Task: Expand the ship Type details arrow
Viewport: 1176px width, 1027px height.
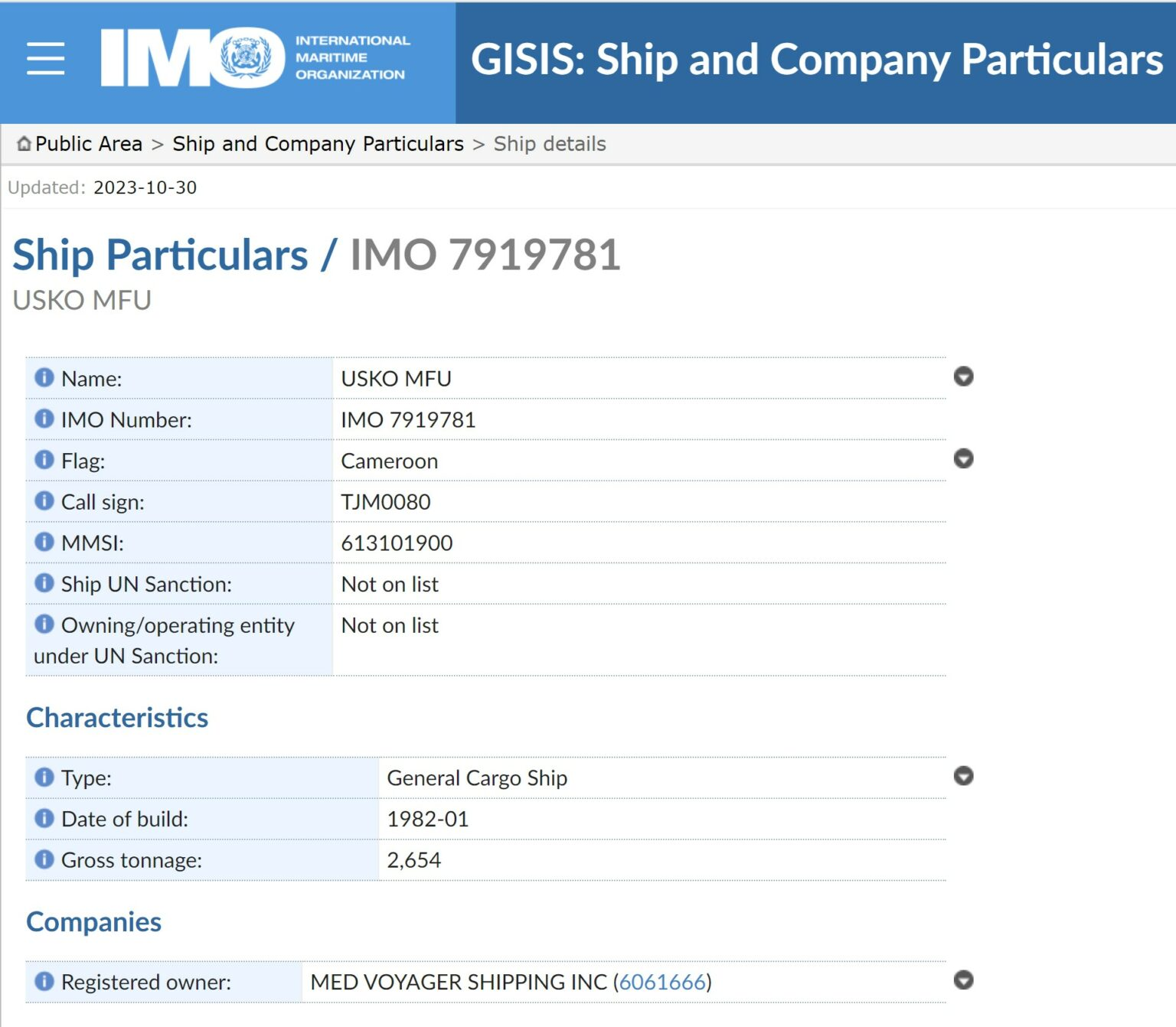Action: (963, 776)
